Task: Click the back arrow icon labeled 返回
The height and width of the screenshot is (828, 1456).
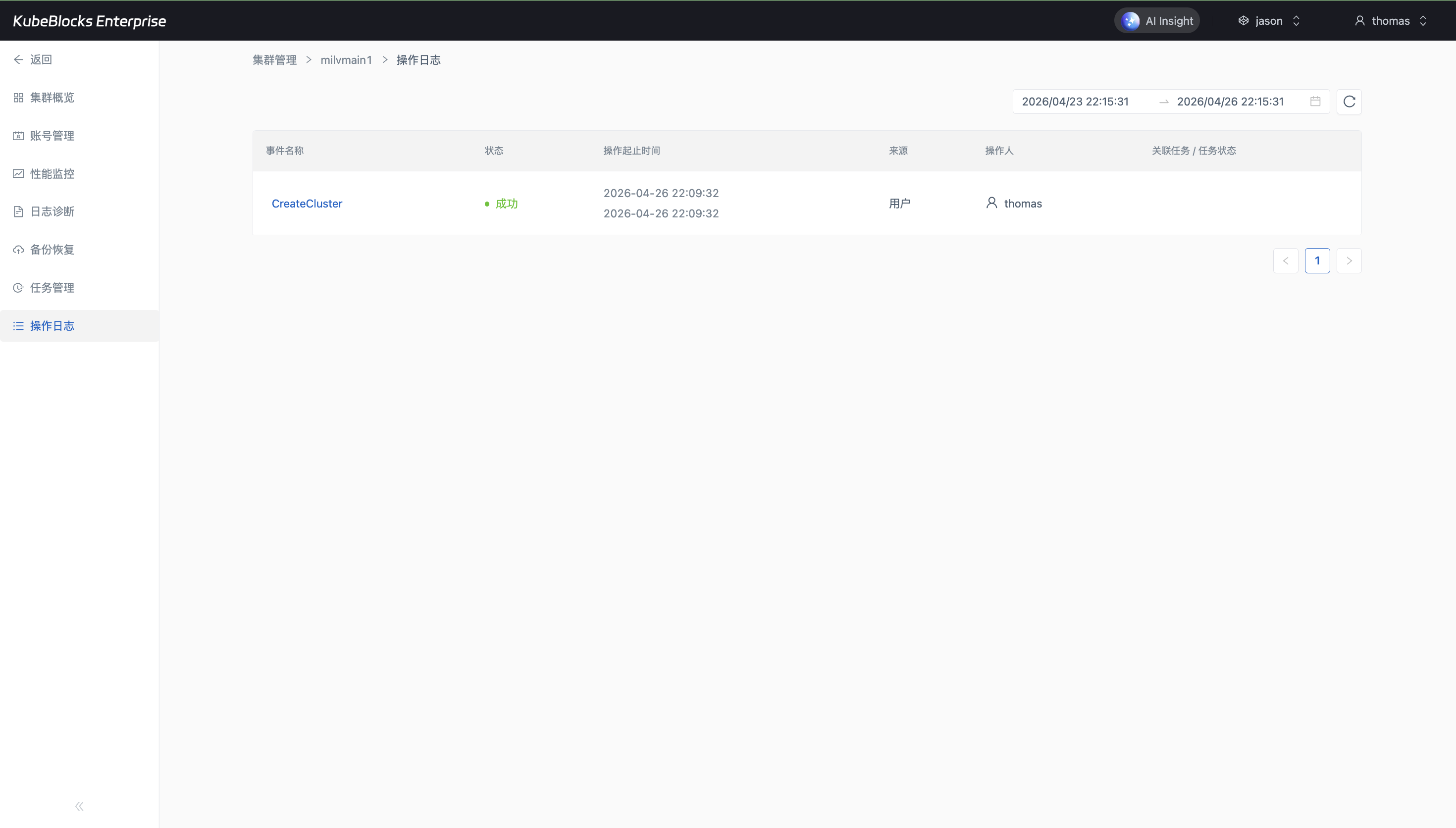Action: tap(18, 60)
